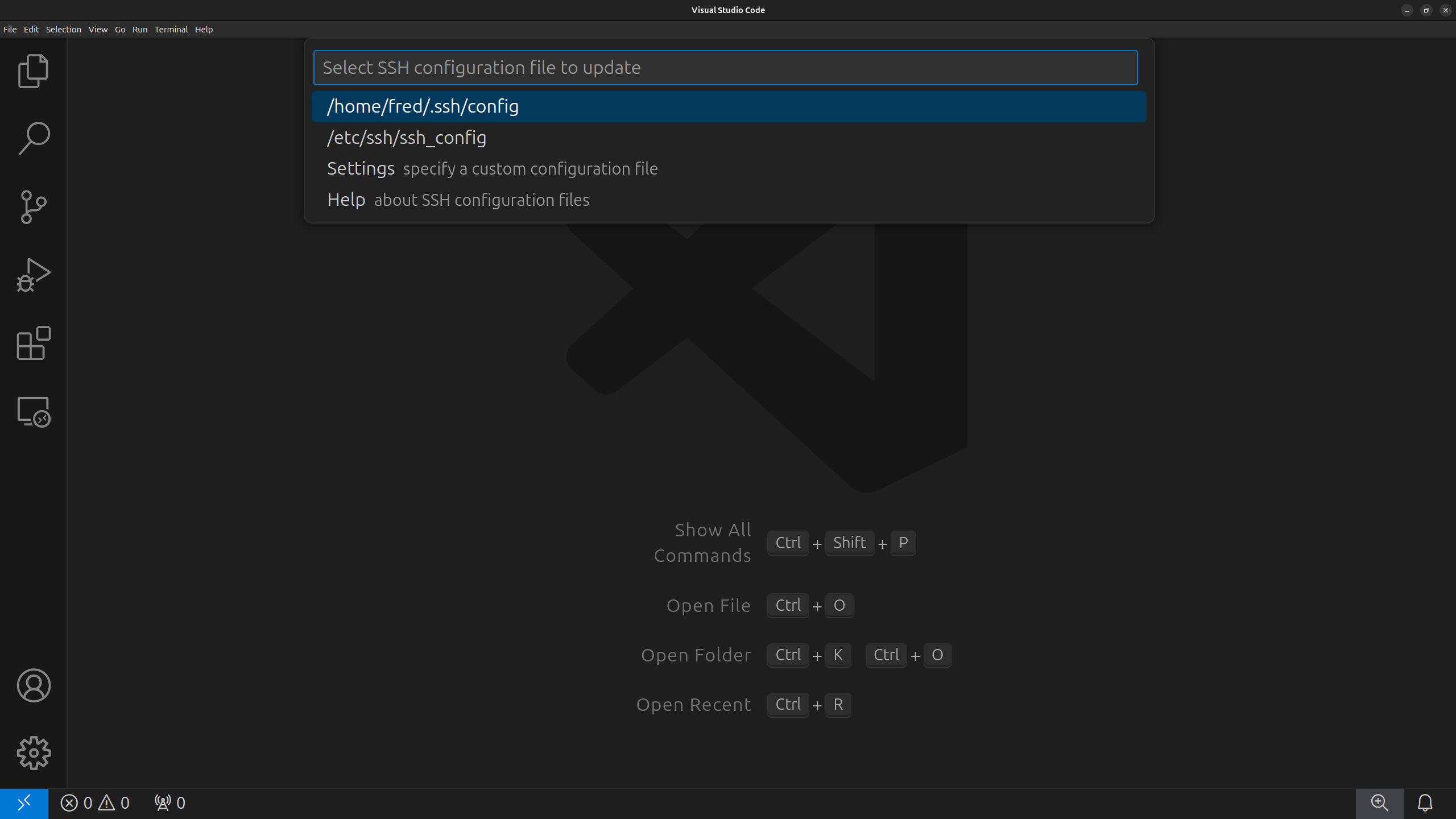Screen dimensions: 1456x819
Task: Open the Terminal menu
Action: pos(171,30)
